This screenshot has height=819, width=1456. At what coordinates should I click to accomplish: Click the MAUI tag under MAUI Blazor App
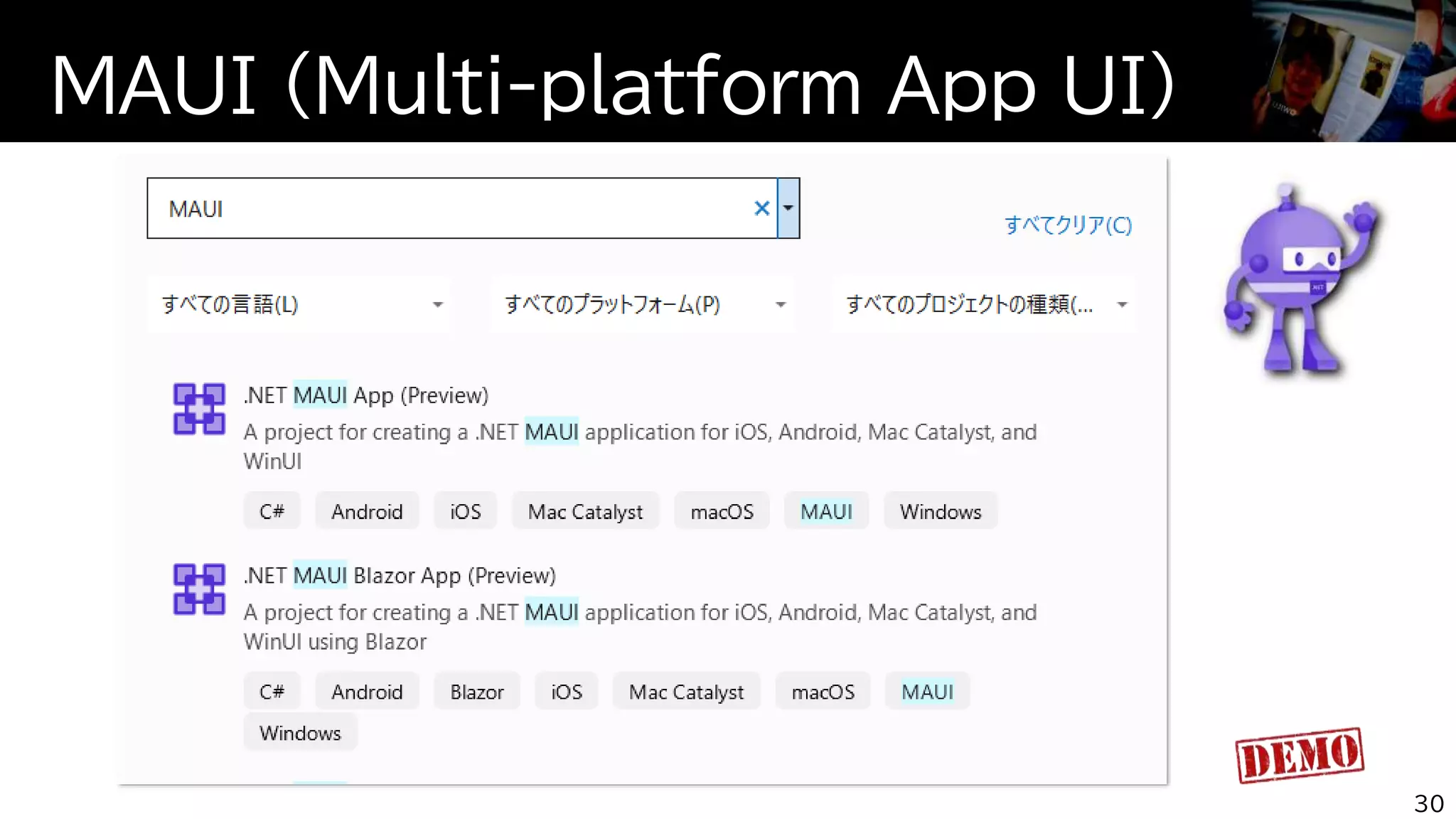tap(927, 692)
